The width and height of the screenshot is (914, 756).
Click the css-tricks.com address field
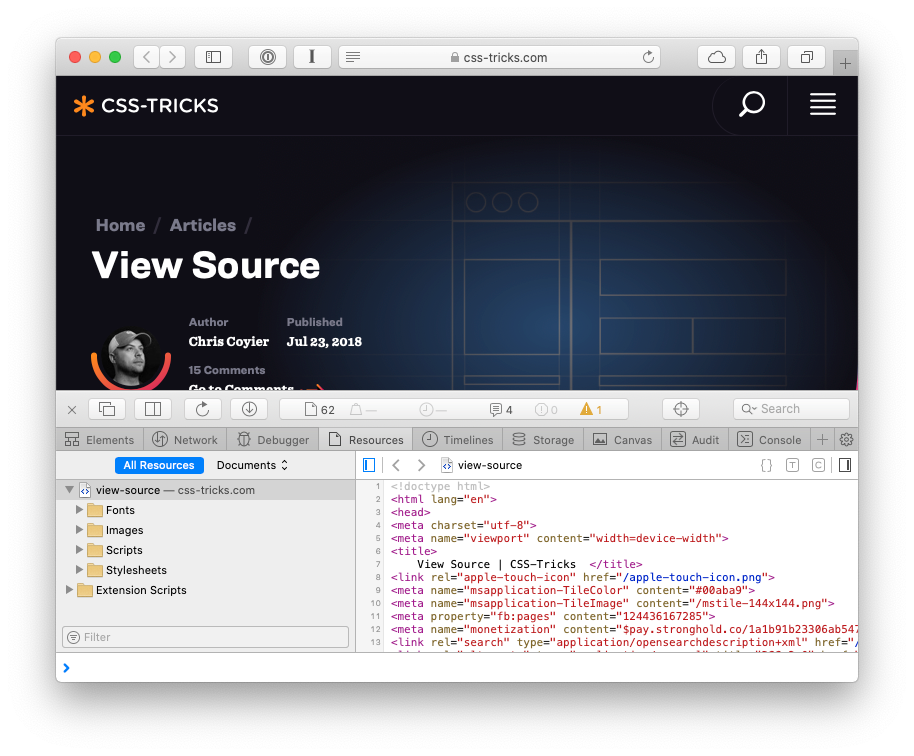pos(500,57)
